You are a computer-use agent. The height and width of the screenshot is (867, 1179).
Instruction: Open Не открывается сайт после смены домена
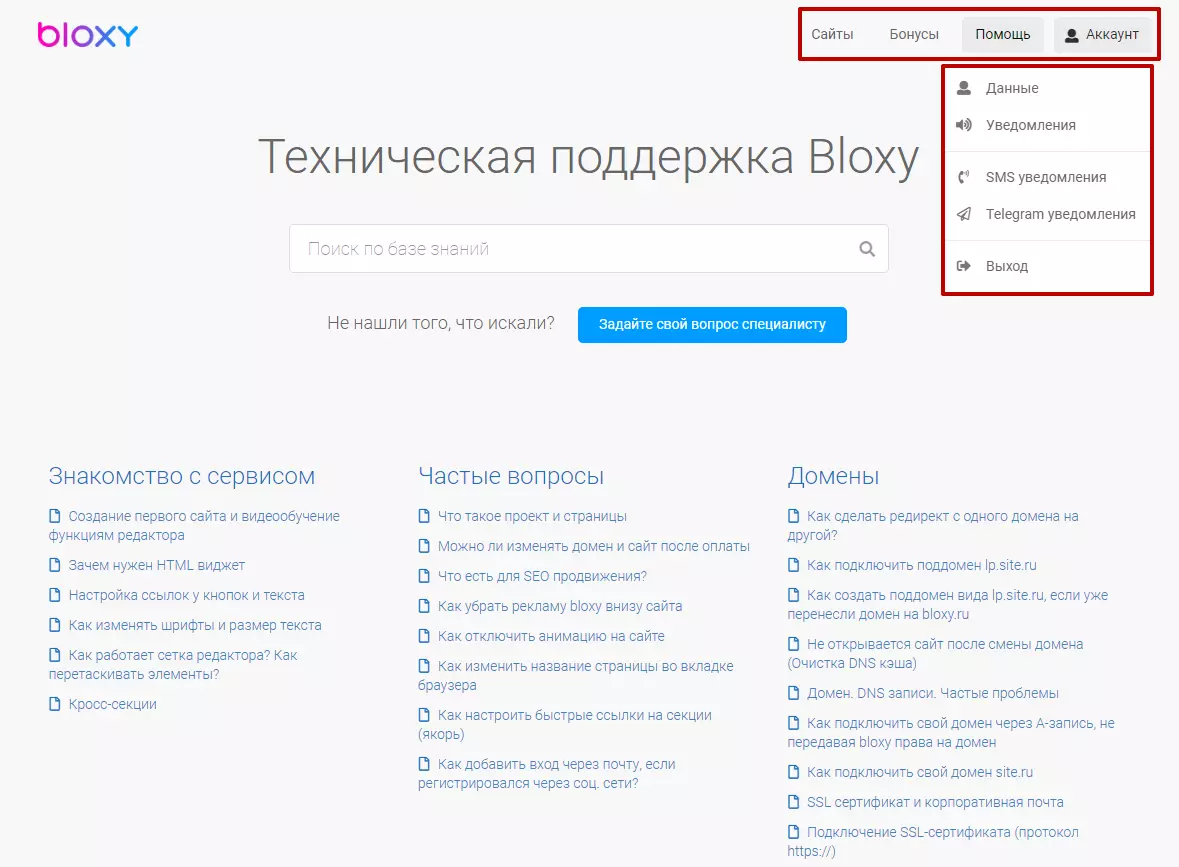(x=935, y=653)
